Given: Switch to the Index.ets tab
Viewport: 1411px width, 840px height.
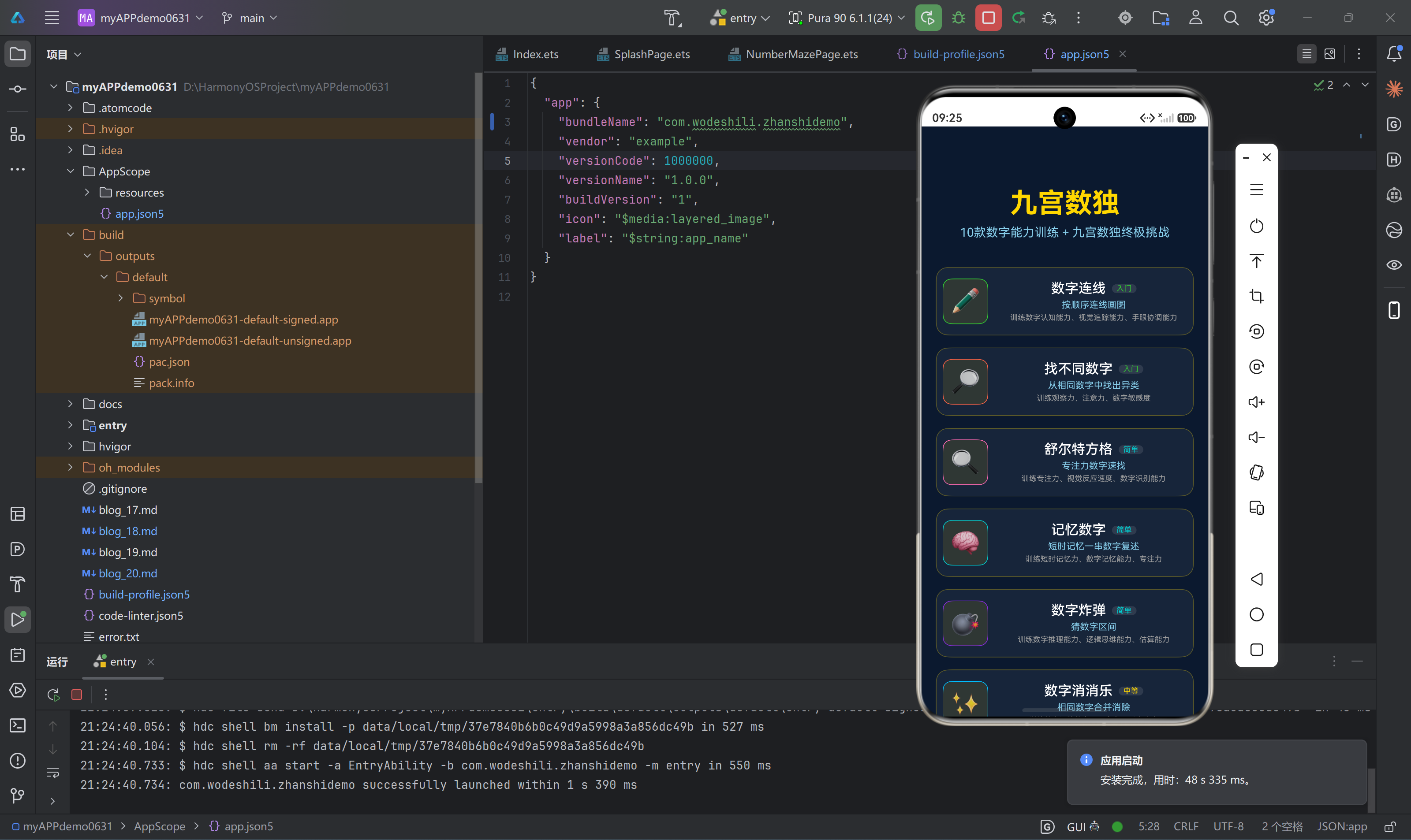Looking at the screenshot, I should pos(526,54).
